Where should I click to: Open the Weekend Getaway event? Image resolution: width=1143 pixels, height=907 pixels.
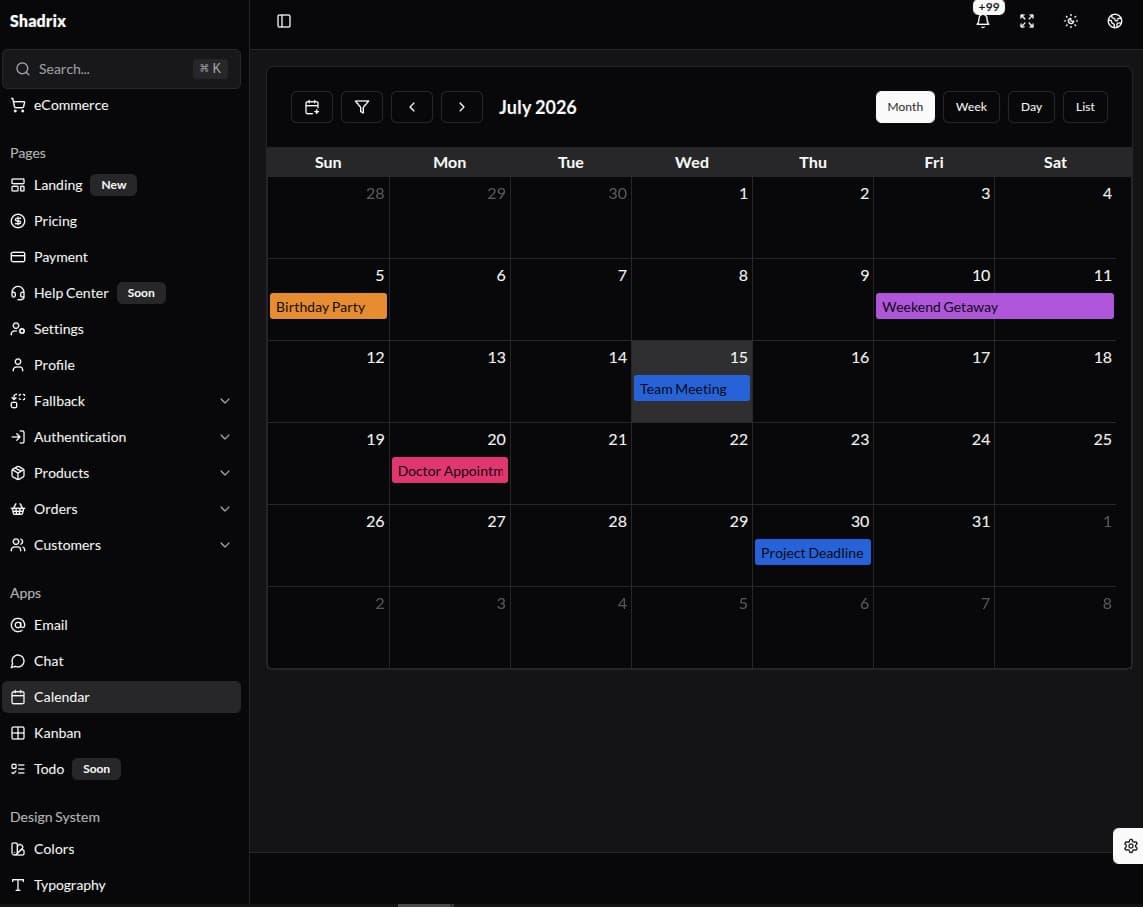(x=994, y=306)
